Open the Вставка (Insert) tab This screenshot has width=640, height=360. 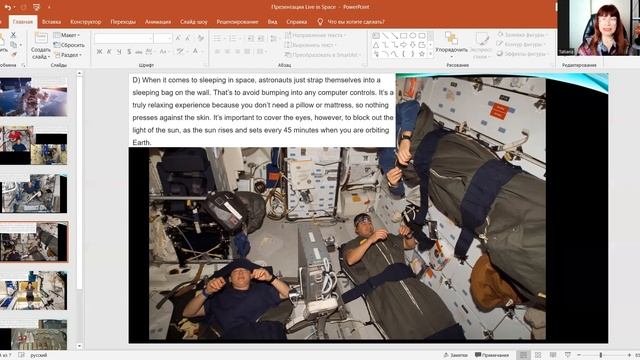coord(51,22)
